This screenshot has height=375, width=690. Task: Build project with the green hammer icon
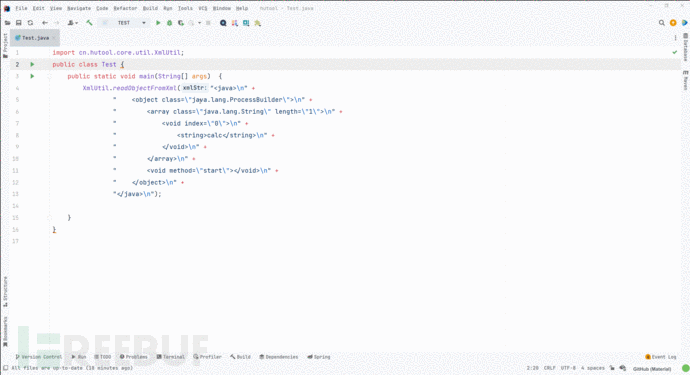(x=89, y=23)
